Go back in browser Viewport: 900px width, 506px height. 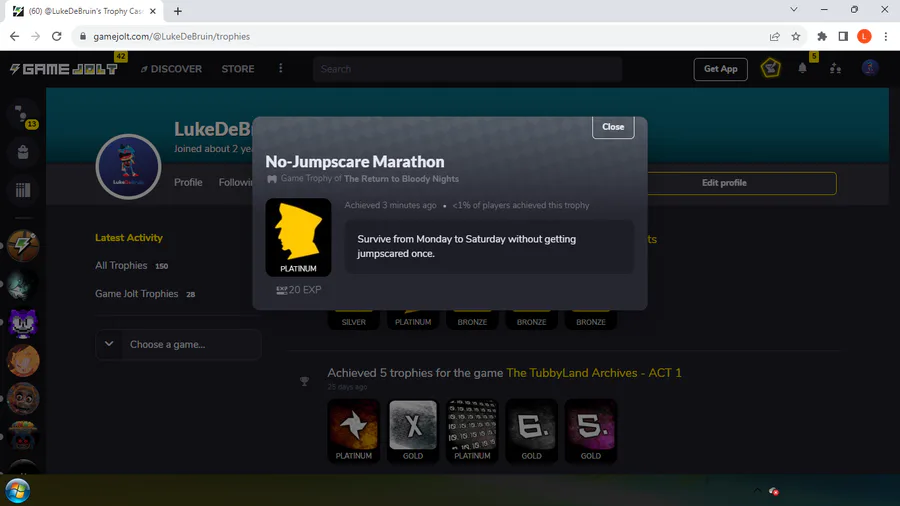pos(14,36)
